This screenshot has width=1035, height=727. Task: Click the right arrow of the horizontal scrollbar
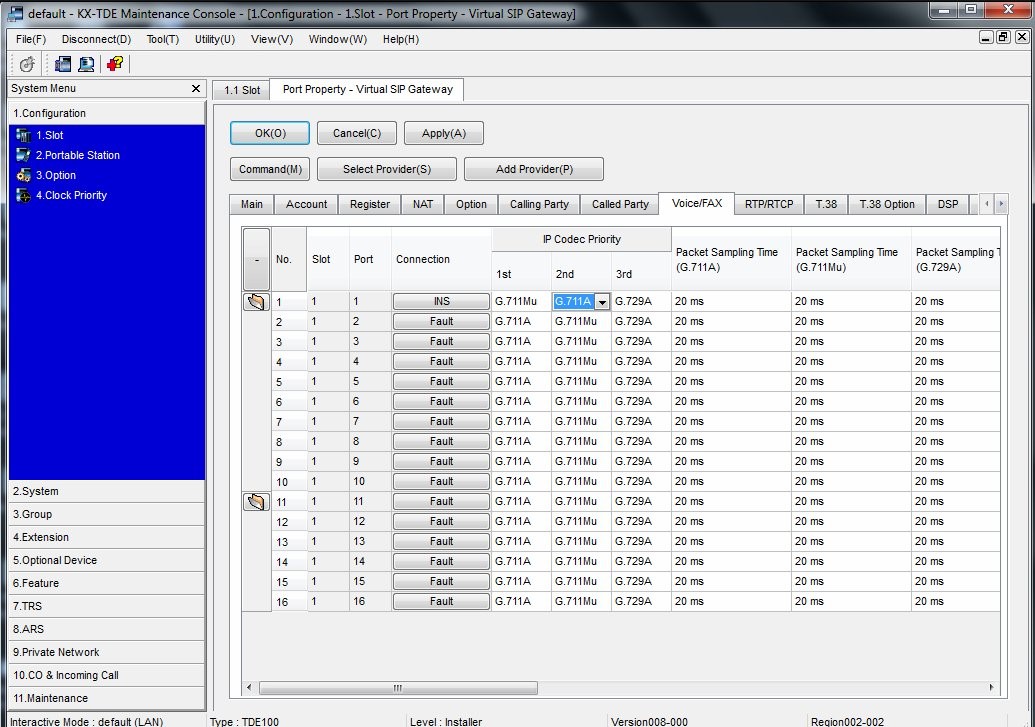(x=991, y=687)
